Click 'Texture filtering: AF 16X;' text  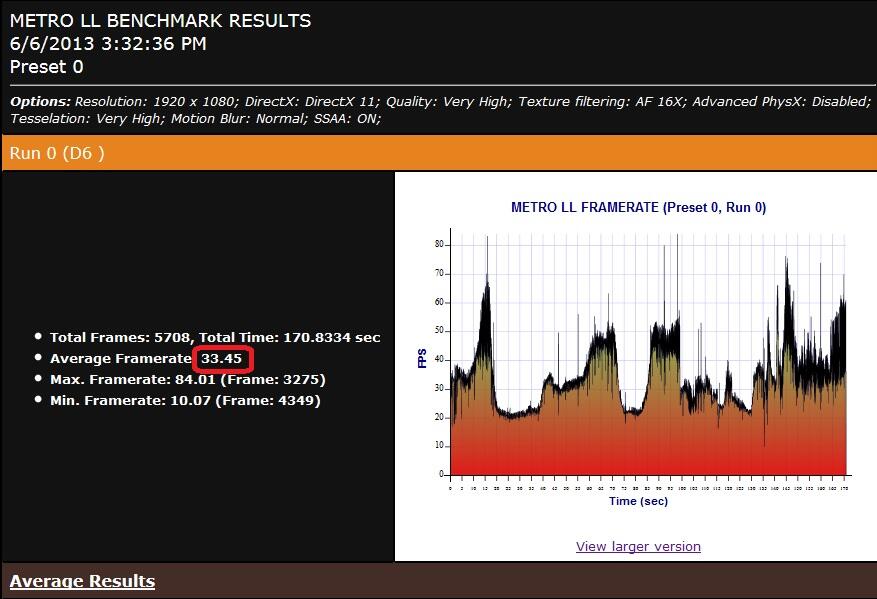602,102
